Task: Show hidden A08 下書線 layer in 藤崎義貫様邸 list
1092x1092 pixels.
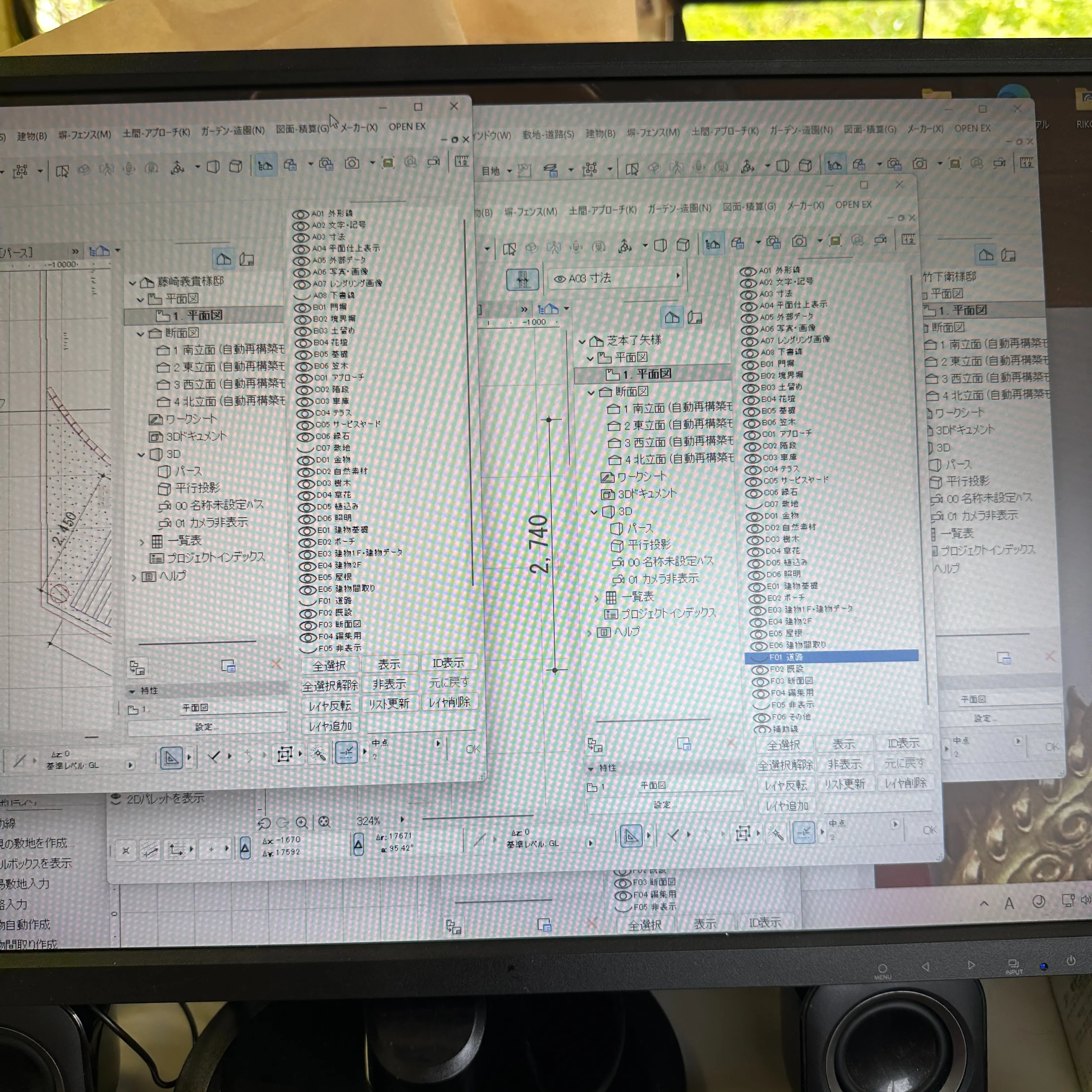Action: tap(302, 296)
